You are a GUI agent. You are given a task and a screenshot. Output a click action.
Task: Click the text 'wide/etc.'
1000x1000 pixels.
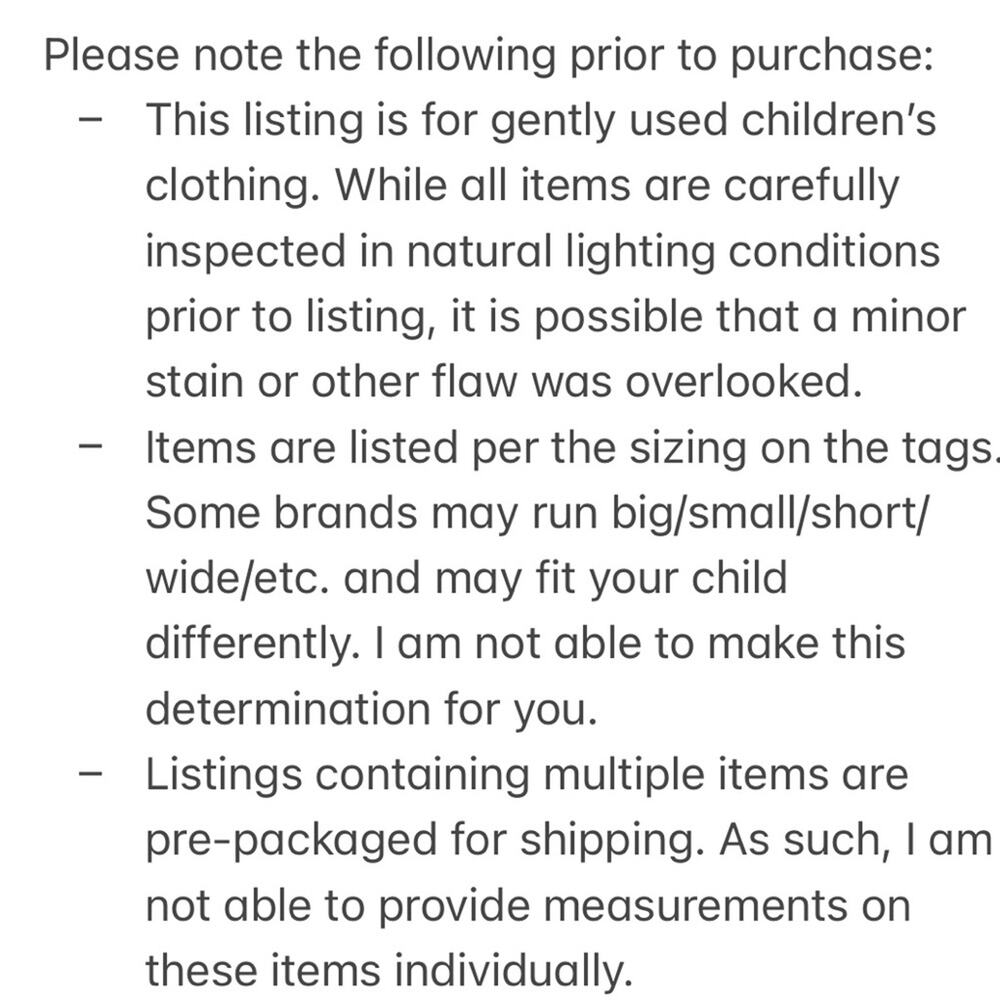(x=236, y=580)
